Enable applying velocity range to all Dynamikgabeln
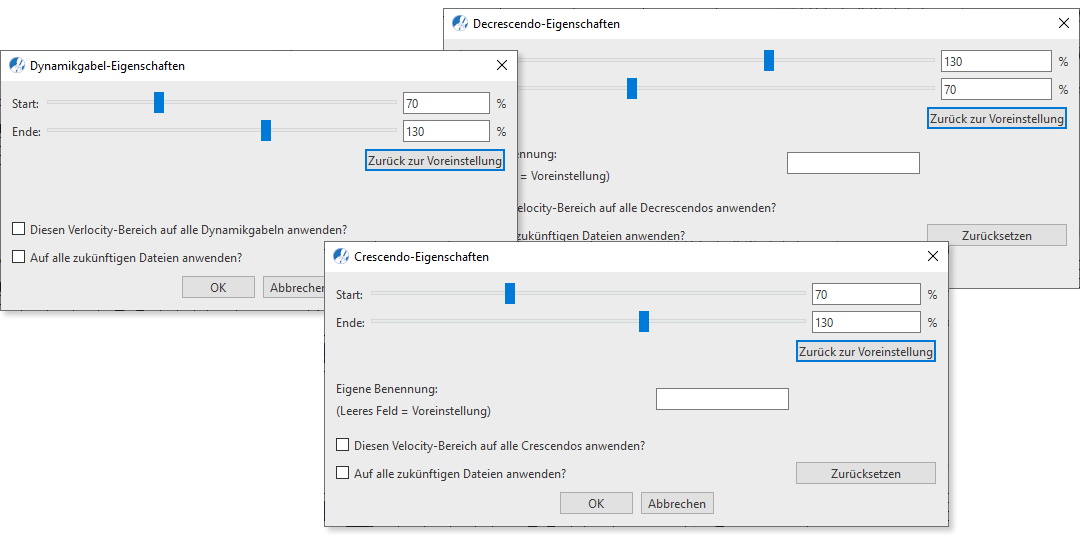 pos(19,229)
